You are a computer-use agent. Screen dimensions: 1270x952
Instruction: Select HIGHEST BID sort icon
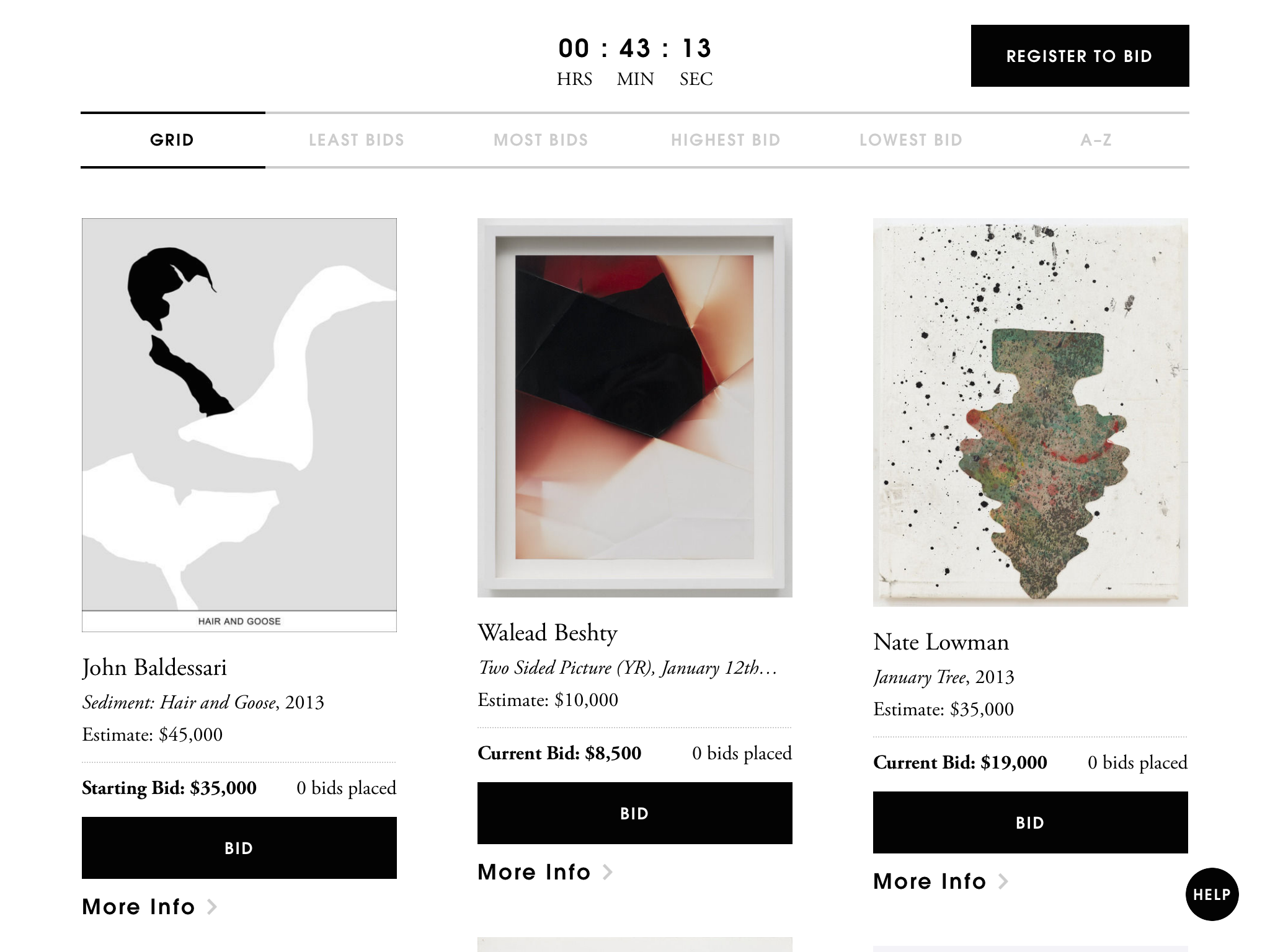tap(726, 140)
